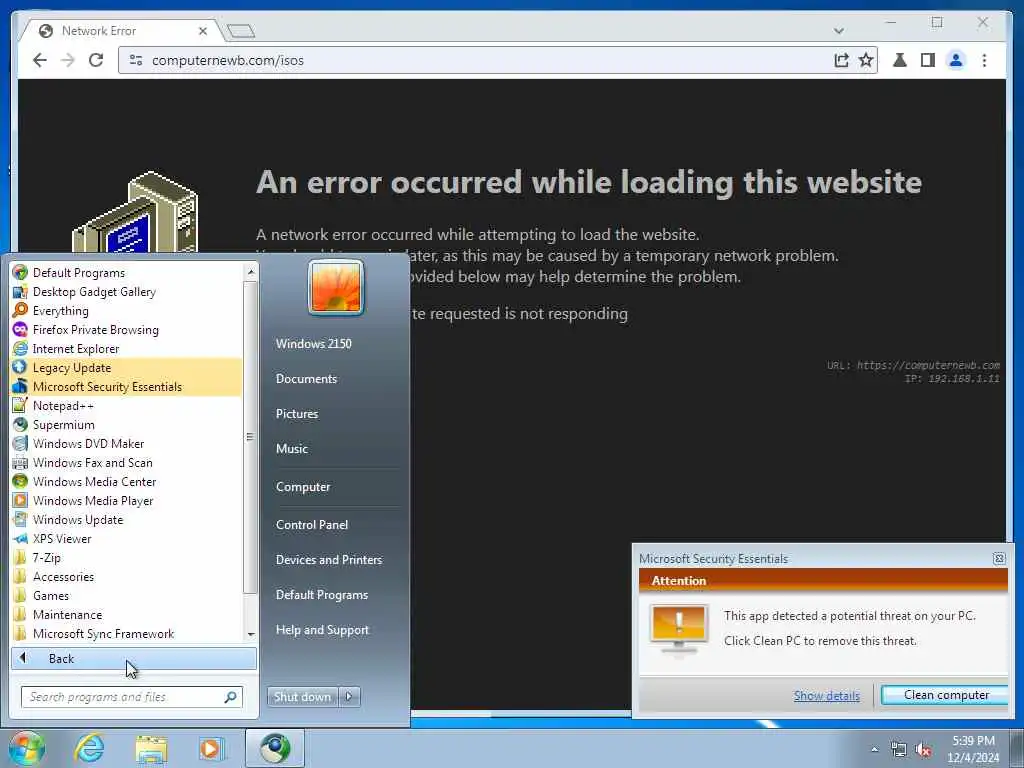This screenshot has width=1024, height=768.
Task: Open Pictures from the Start menu
Action: 296,413
